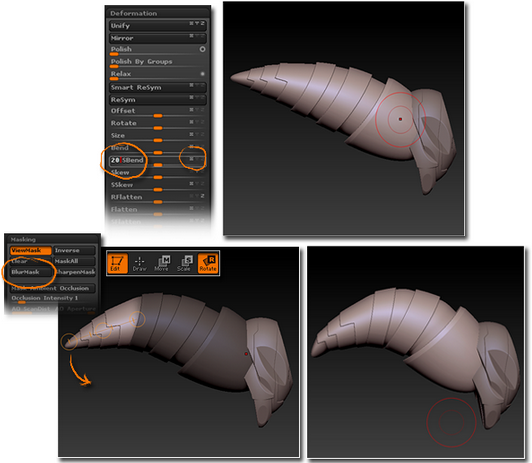Toggle the ViewMask button
532x463 pixels.
pyautogui.click(x=31, y=250)
